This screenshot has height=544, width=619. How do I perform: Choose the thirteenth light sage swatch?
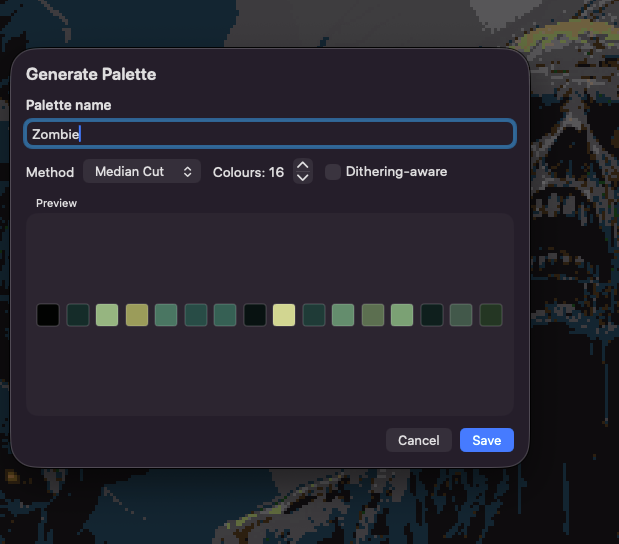(402, 315)
